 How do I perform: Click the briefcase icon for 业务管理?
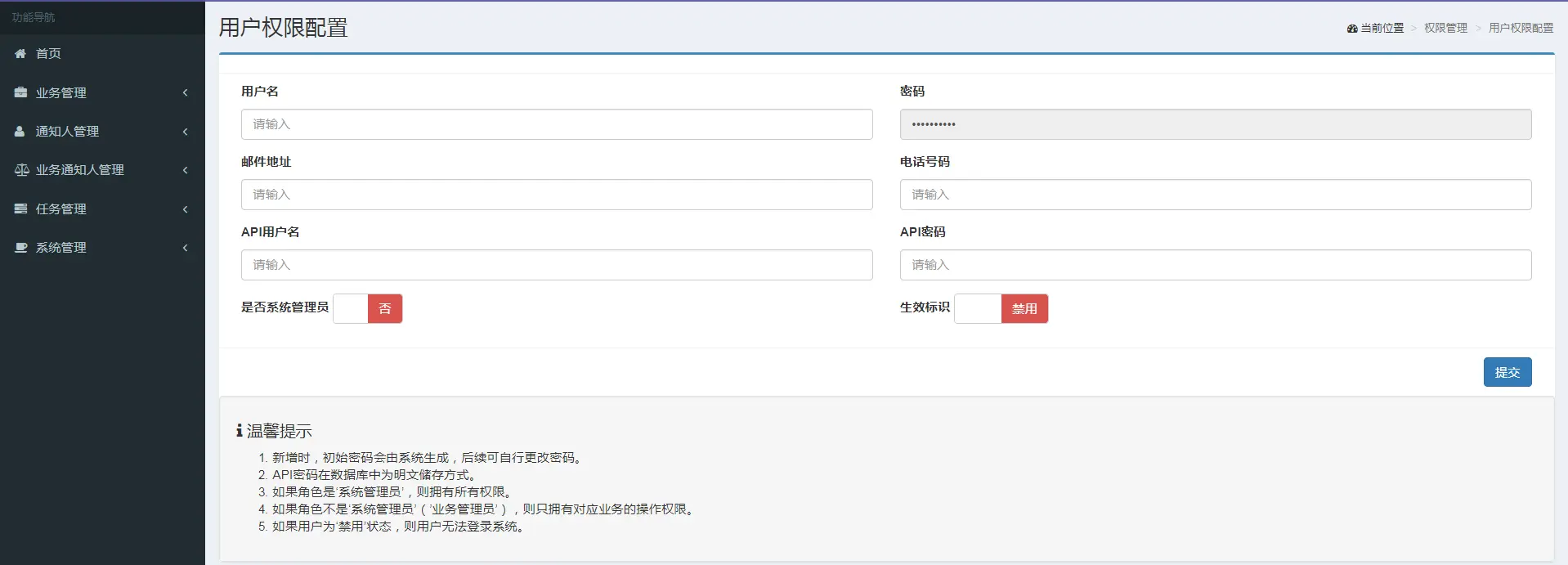click(20, 92)
